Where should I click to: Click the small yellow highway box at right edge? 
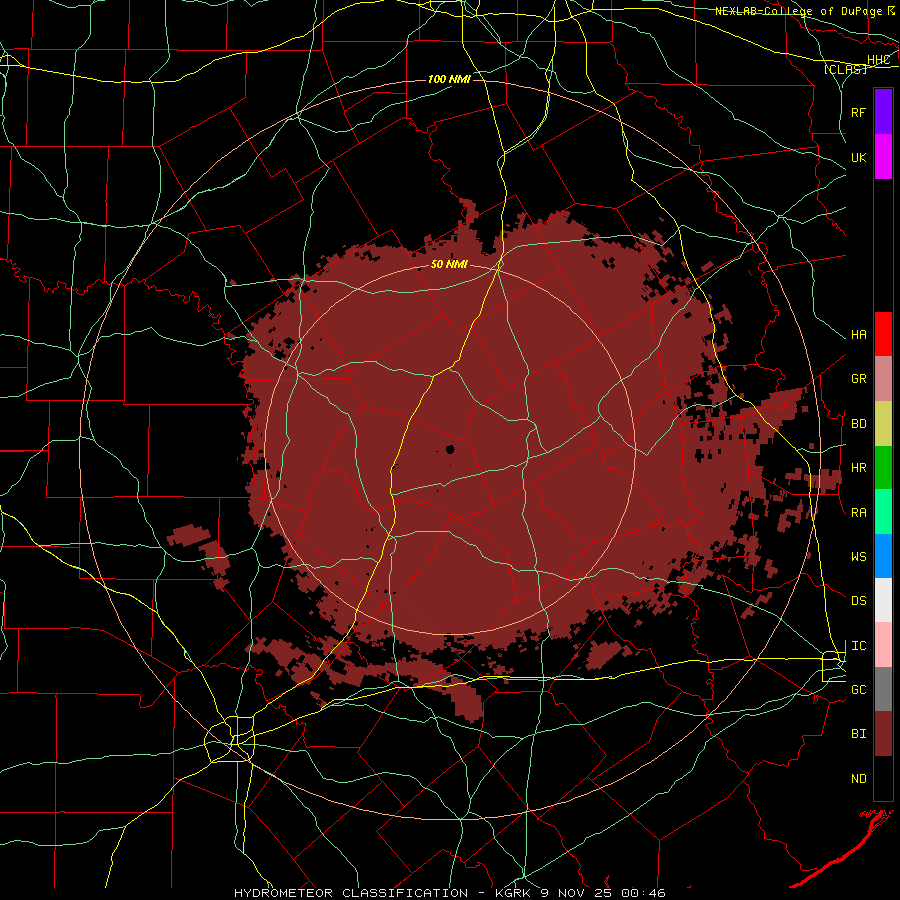click(834, 666)
